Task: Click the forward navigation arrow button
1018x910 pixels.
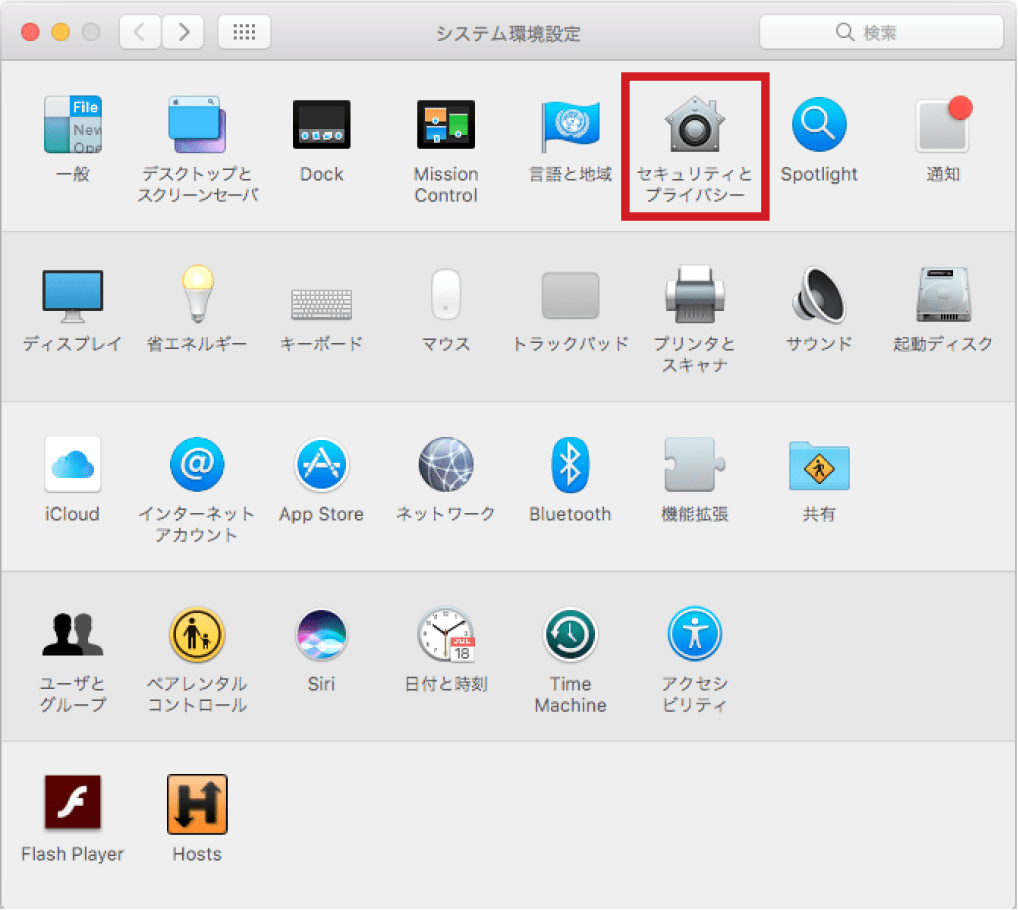Action: [183, 32]
